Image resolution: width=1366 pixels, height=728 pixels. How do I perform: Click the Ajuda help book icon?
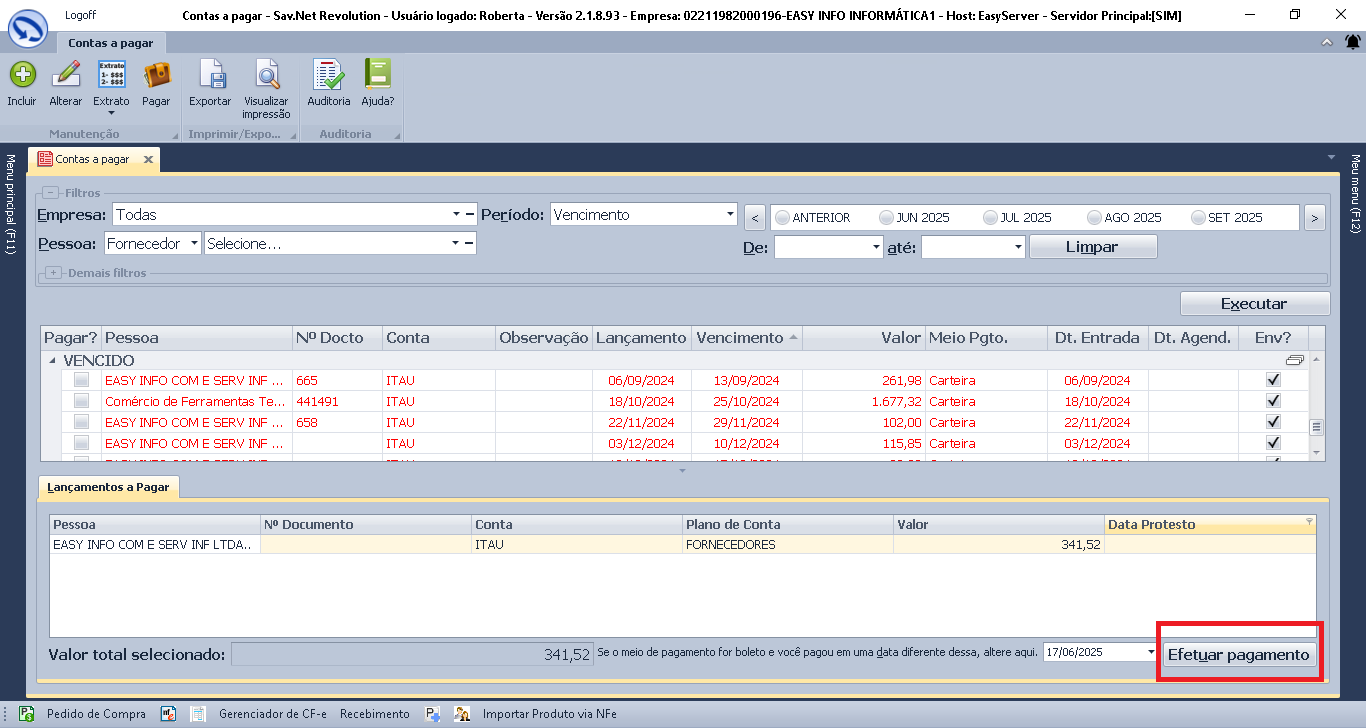pos(377,76)
